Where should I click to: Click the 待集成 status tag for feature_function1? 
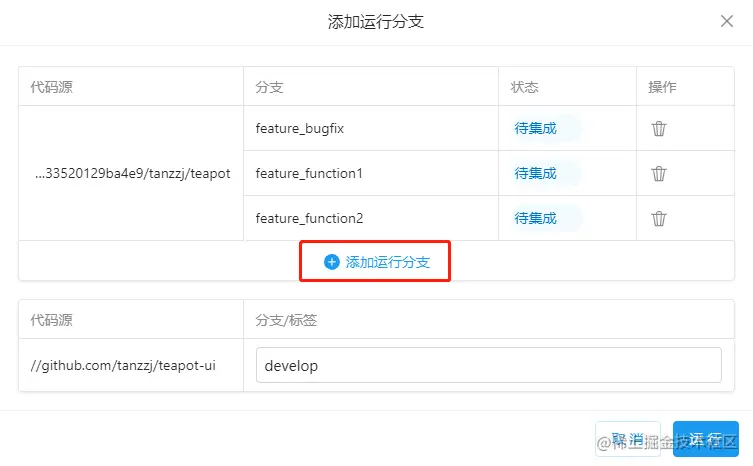[x=546, y=173]
